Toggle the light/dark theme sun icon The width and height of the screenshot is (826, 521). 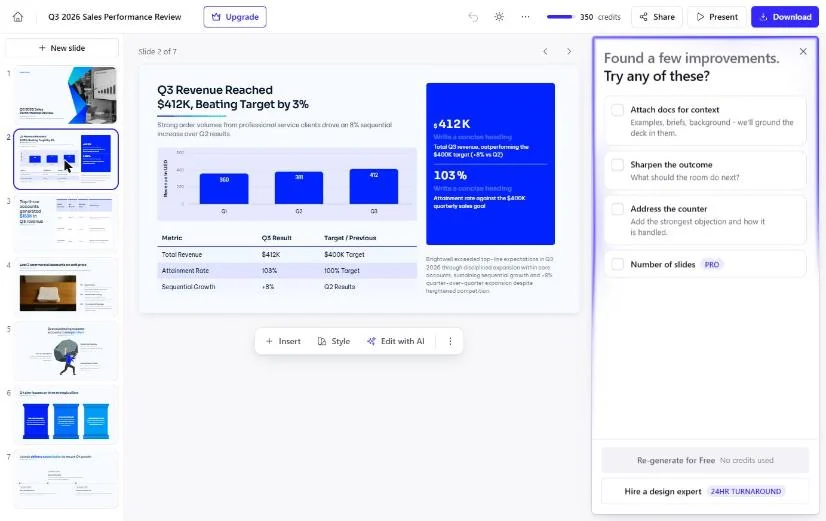pyautogui.click(x=499, y=17)
